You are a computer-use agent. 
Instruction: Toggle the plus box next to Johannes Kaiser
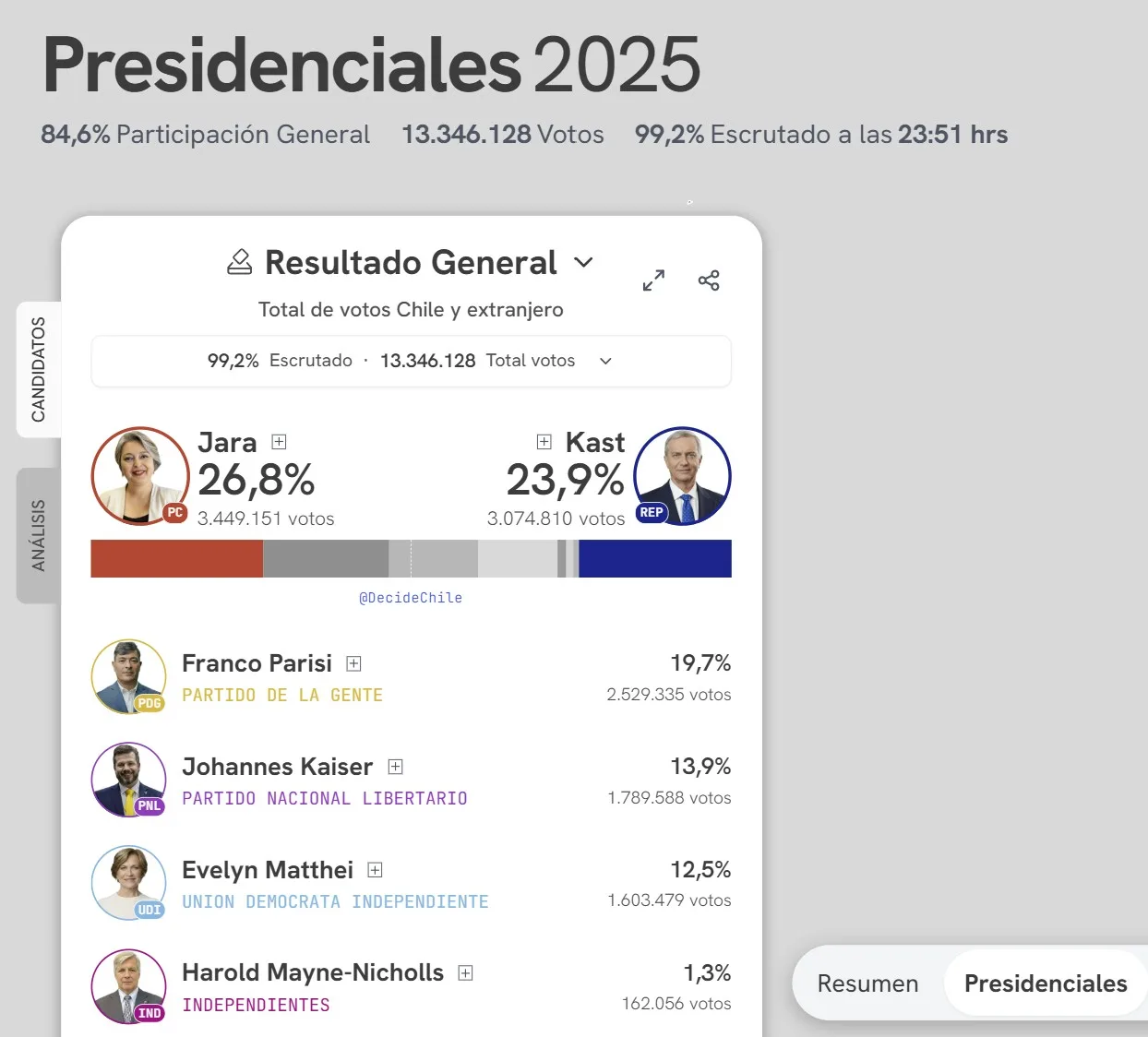396,767
